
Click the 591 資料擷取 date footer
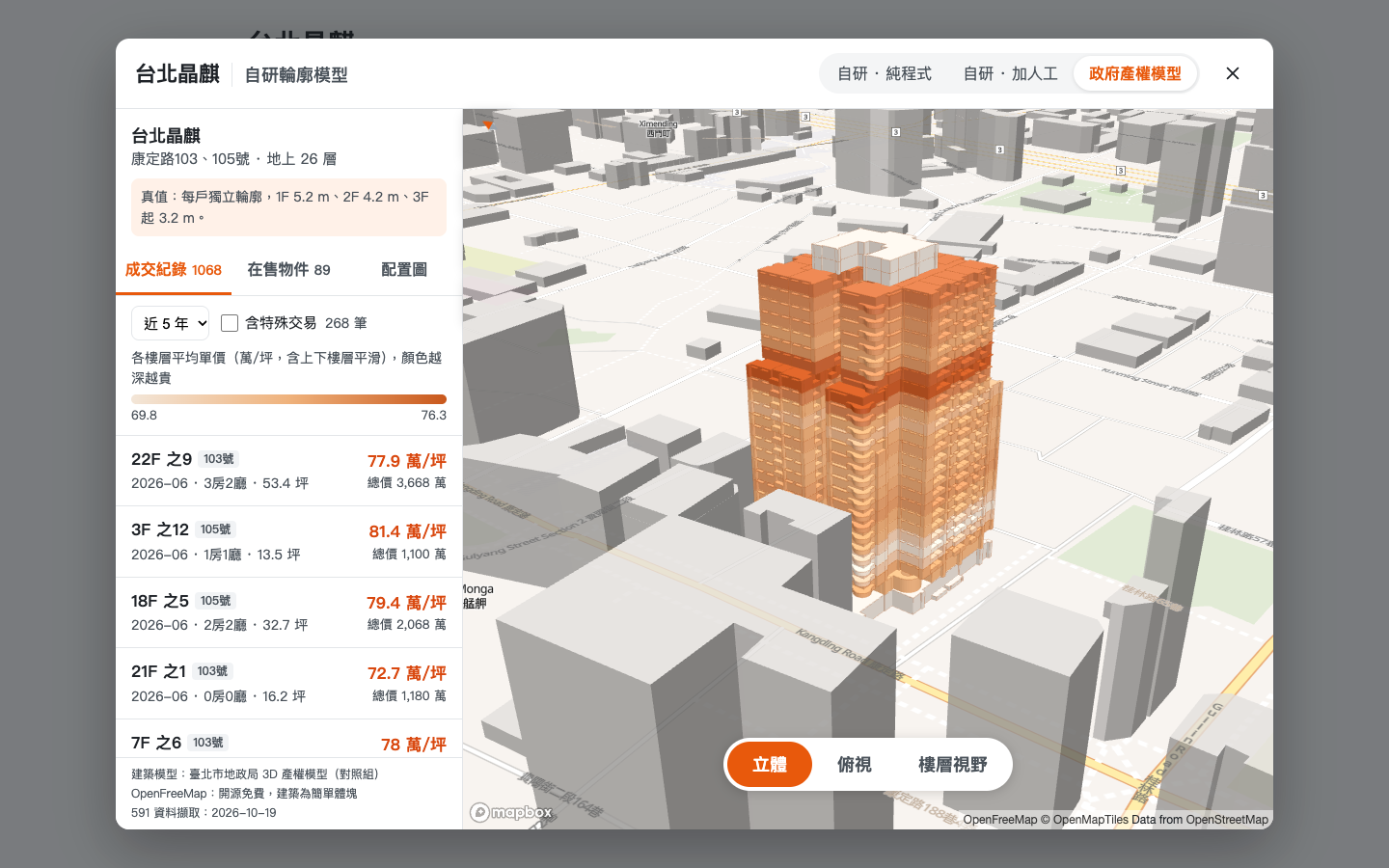[204, 813]
